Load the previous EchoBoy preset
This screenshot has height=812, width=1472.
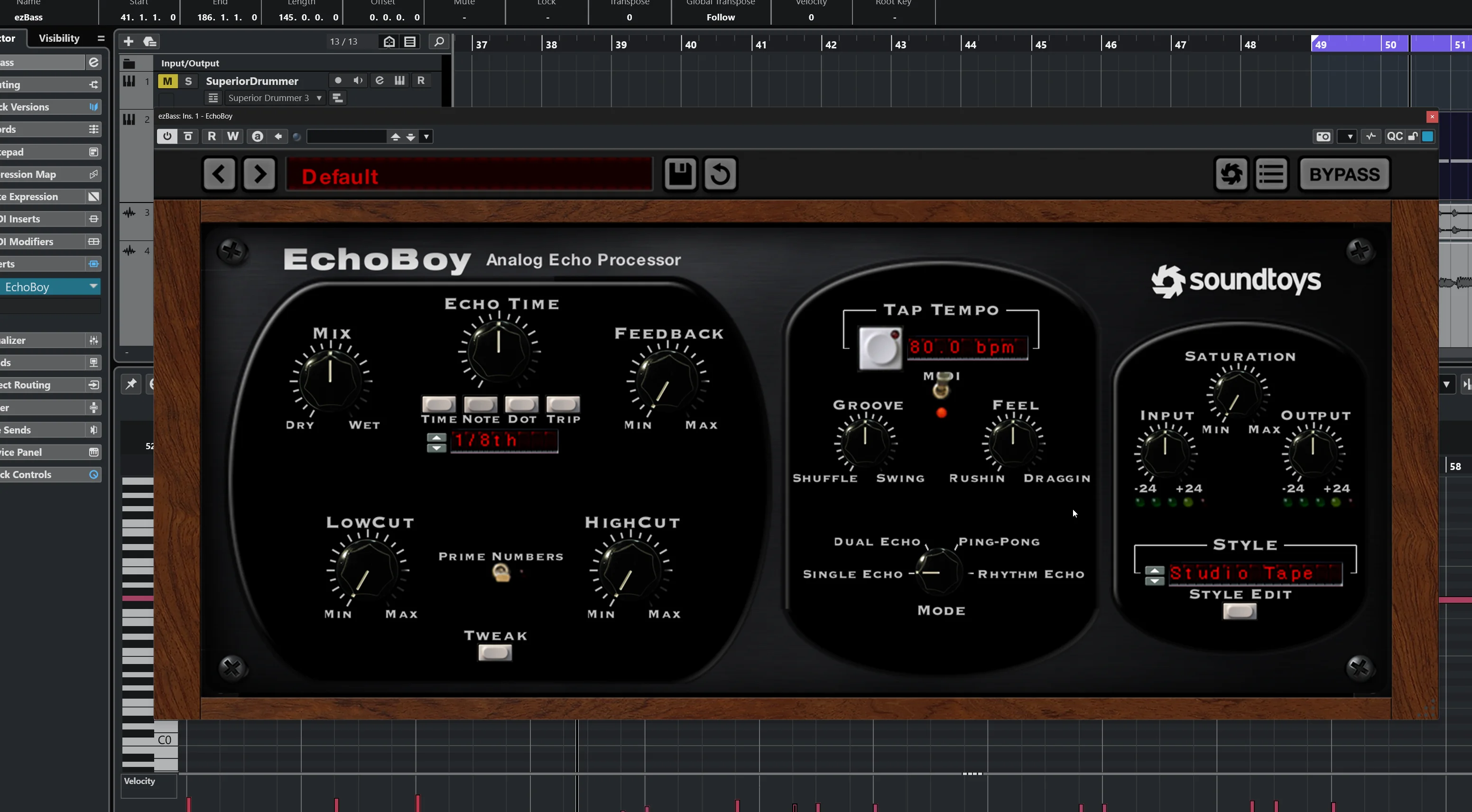tap(219, 174)
